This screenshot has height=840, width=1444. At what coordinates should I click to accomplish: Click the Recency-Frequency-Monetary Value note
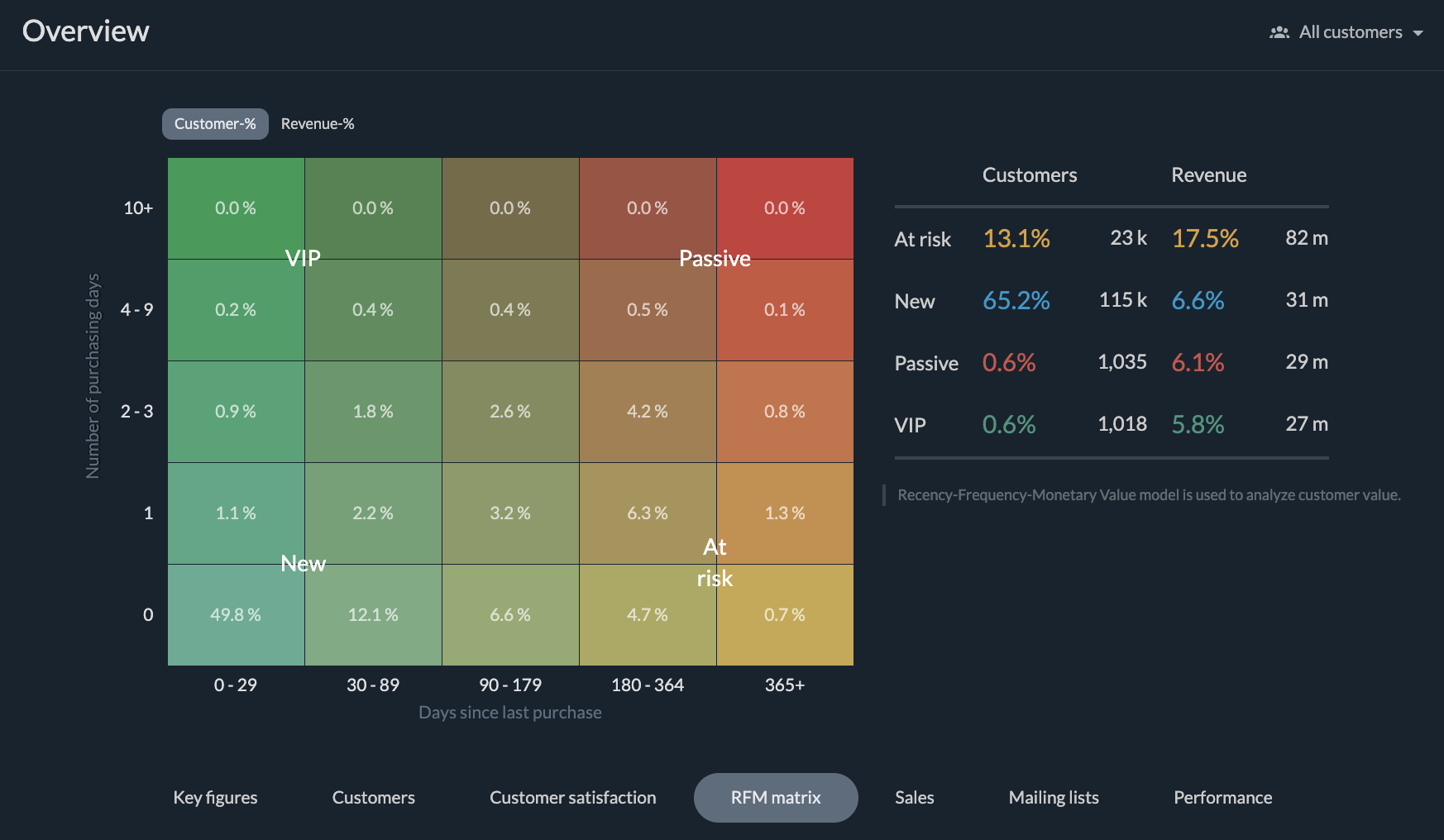[1149, 495]
